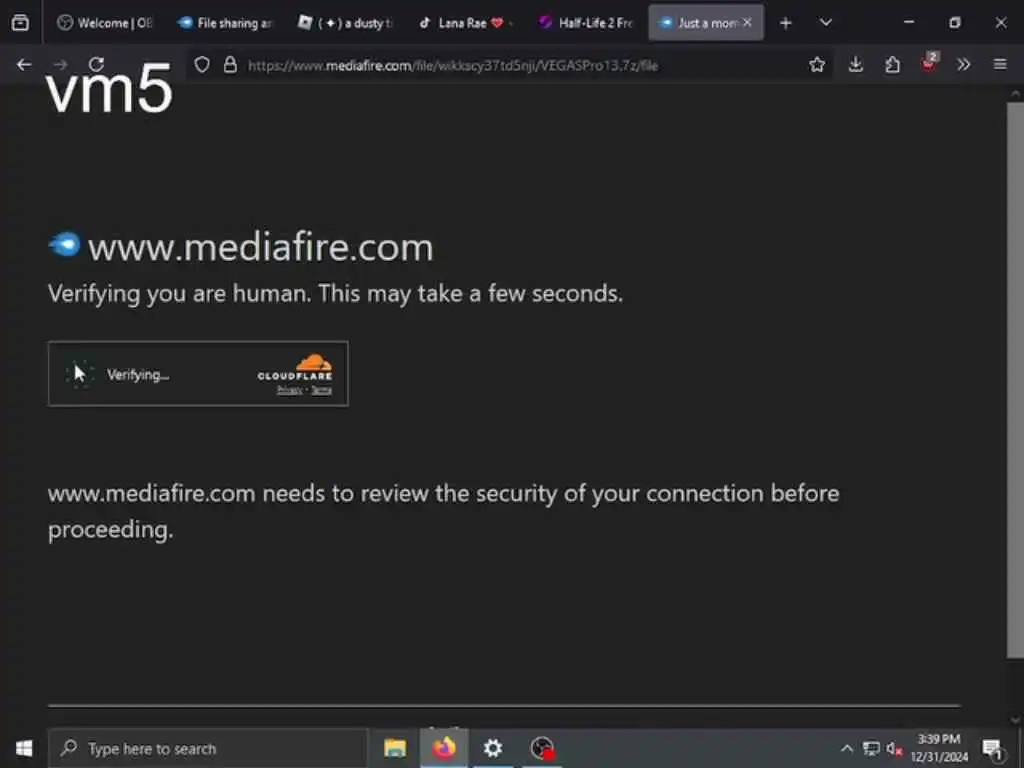This screenshot has height=768, width=1024.
Task: Switch to the Welcome tab
Action: (104, 23)
